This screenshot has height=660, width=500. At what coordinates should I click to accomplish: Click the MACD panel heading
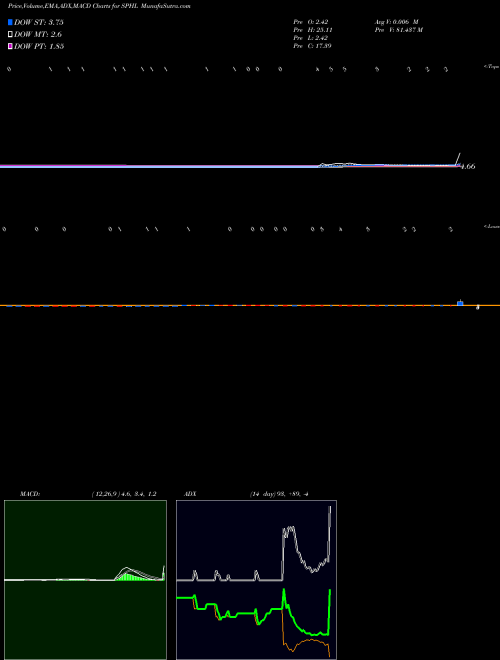[x=30, y=494]
